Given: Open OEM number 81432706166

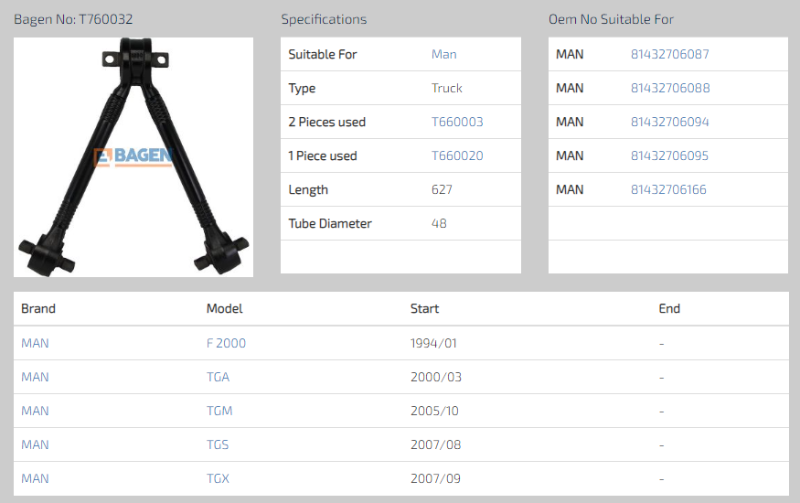Looking at the screenshot, I should tap(669, 189).
